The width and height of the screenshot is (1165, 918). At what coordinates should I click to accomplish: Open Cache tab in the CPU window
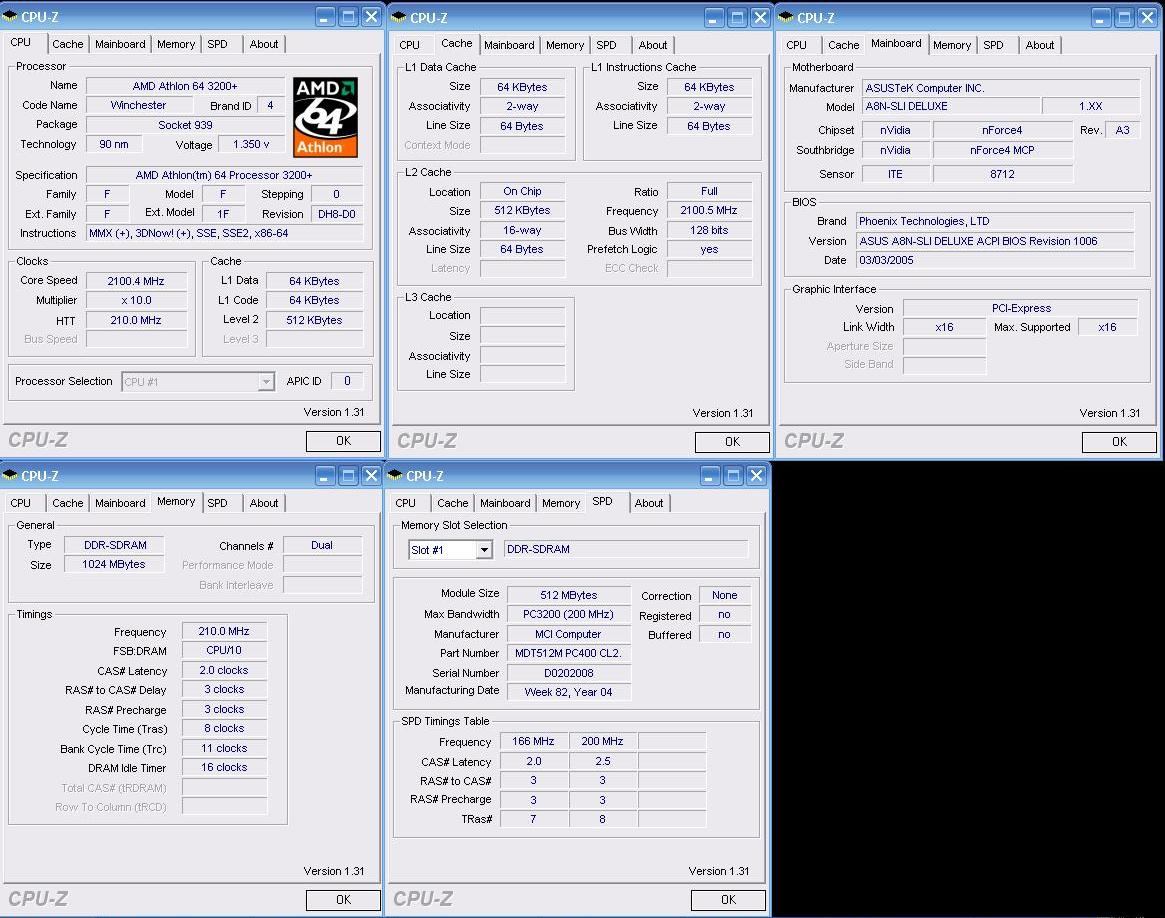tap(68, 44)
